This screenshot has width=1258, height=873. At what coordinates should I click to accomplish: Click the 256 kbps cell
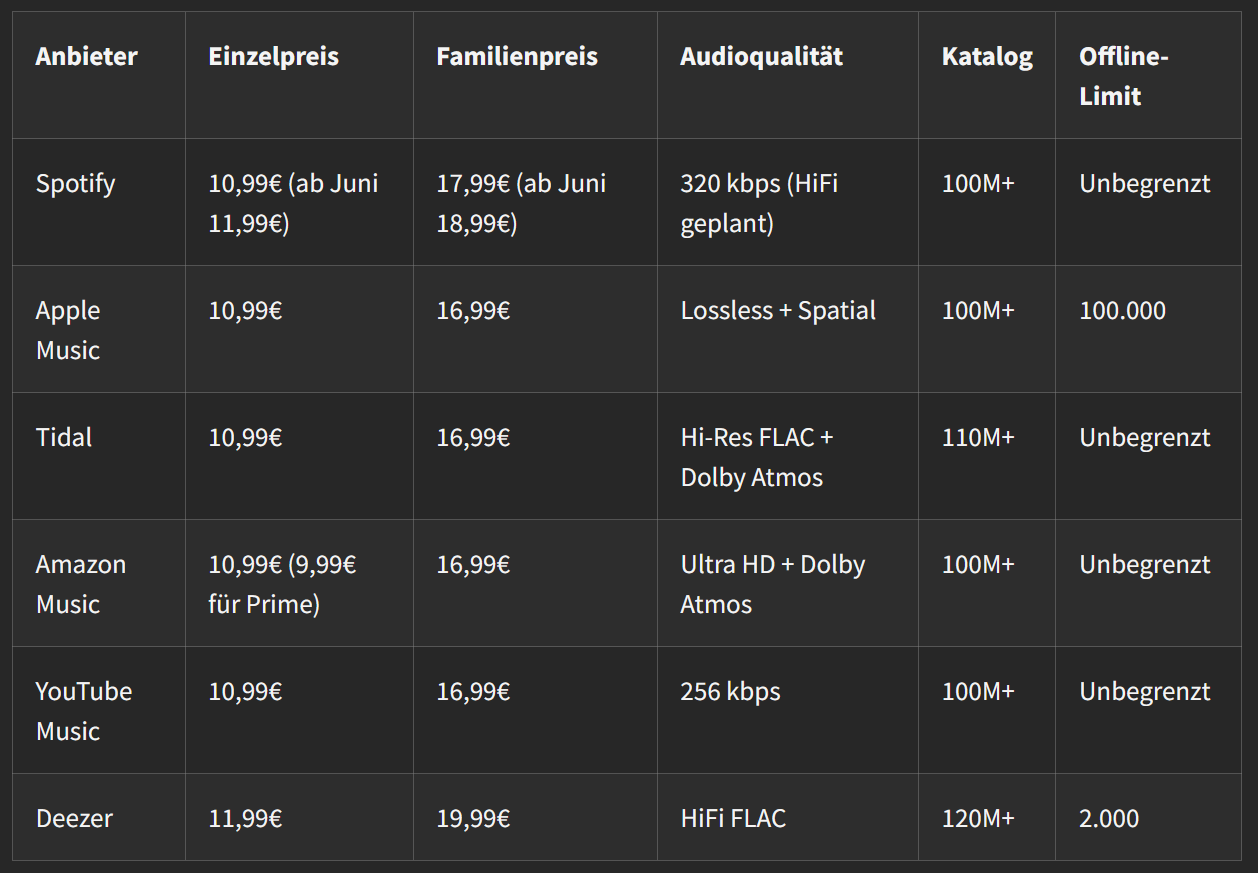click(x=730, y=692)
